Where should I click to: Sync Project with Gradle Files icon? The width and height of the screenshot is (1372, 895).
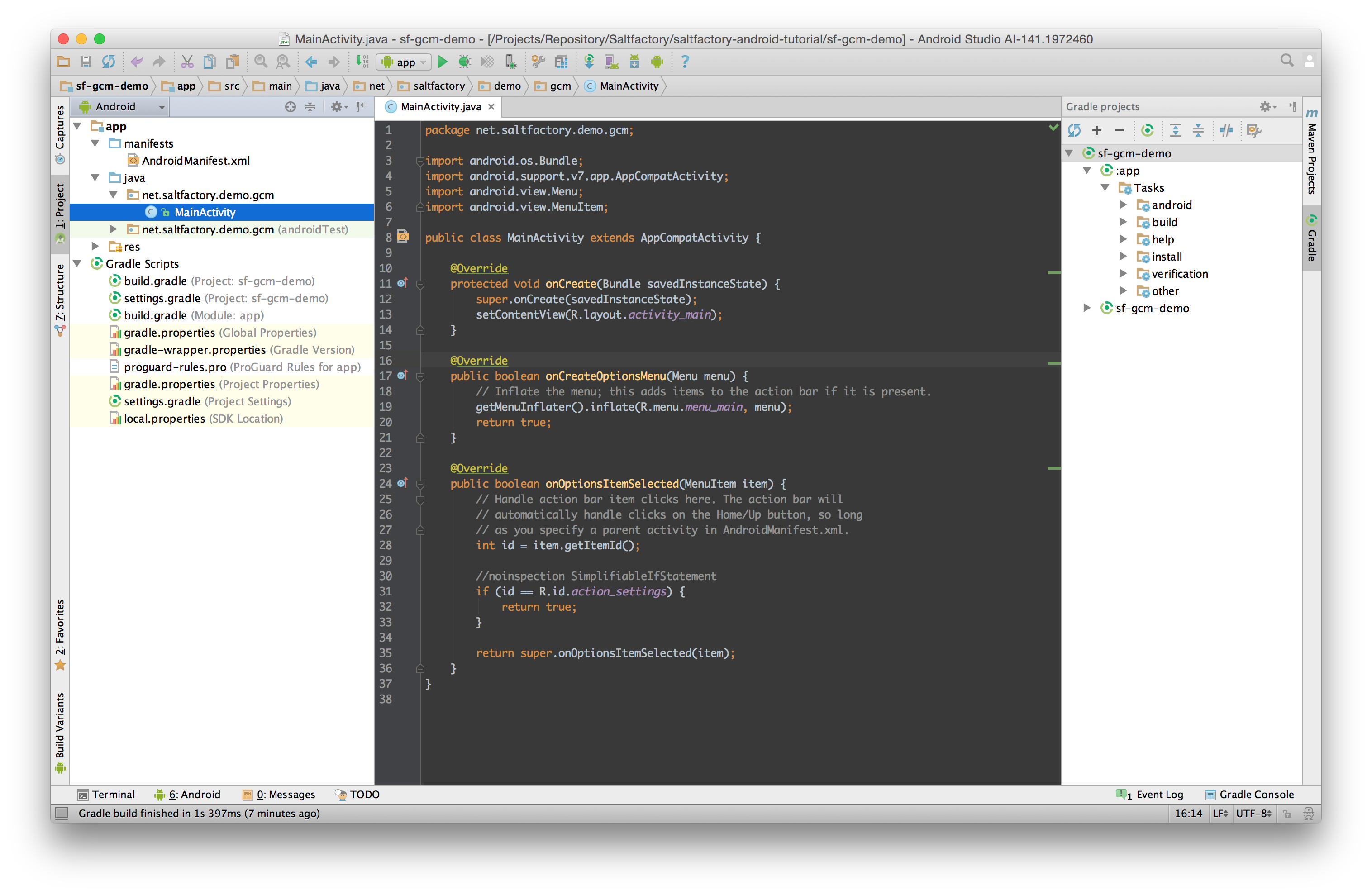click(589, 62)
